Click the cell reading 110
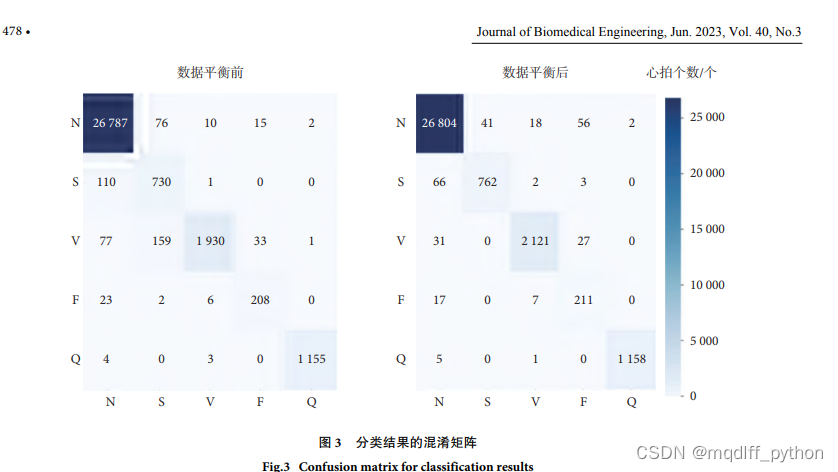Viewport: 838px width, 472px height. [x=106, y=182]
